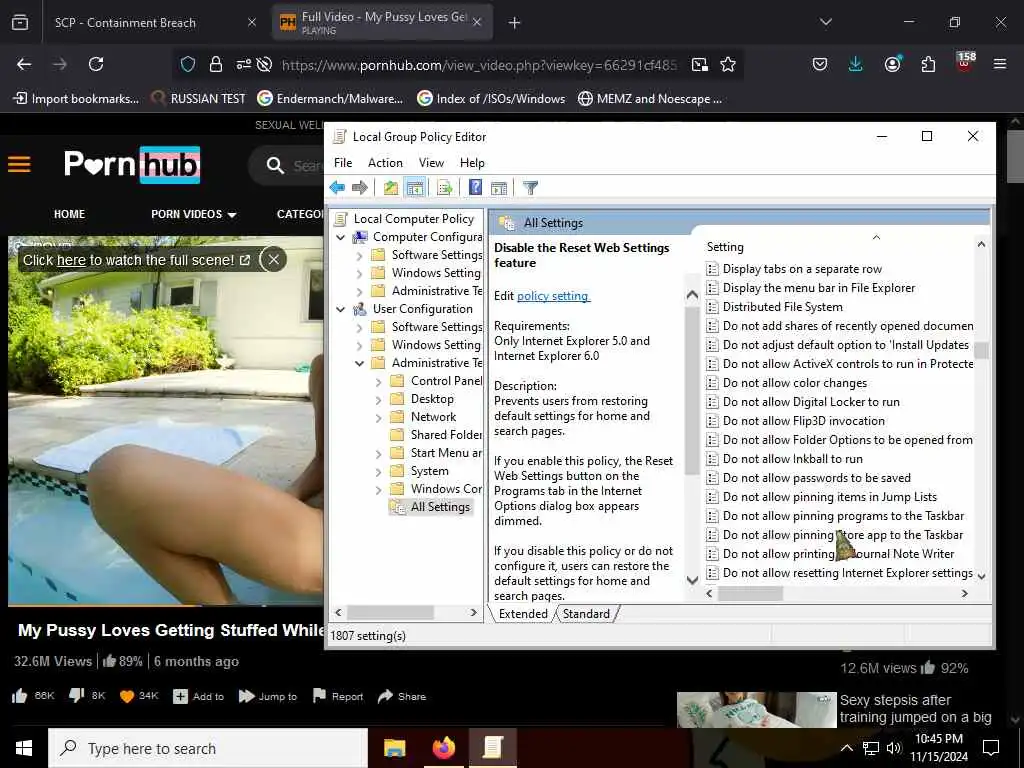Open the File menu in Group Policy Editor
1024x768 pixels.
343,163
